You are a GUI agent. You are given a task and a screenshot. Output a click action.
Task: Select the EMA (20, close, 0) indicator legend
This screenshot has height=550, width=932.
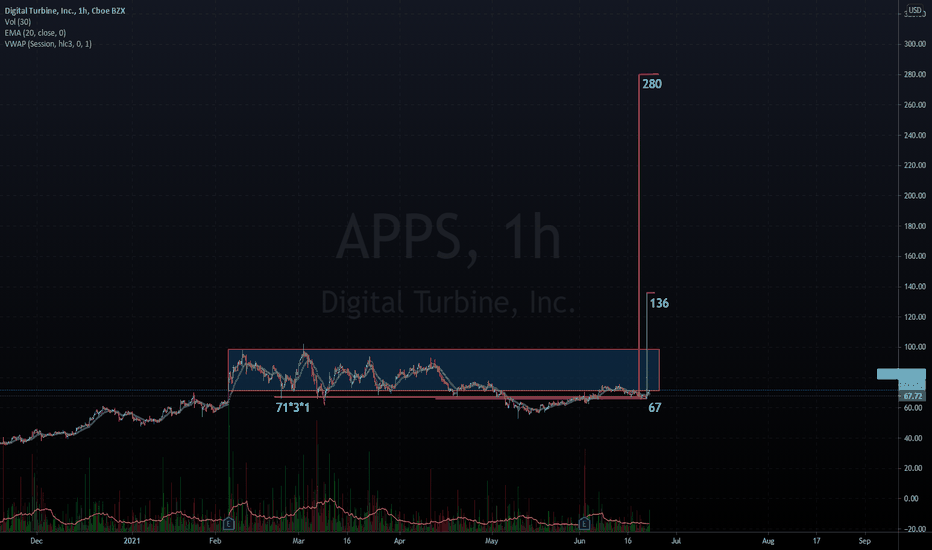(x=35, y=33)
